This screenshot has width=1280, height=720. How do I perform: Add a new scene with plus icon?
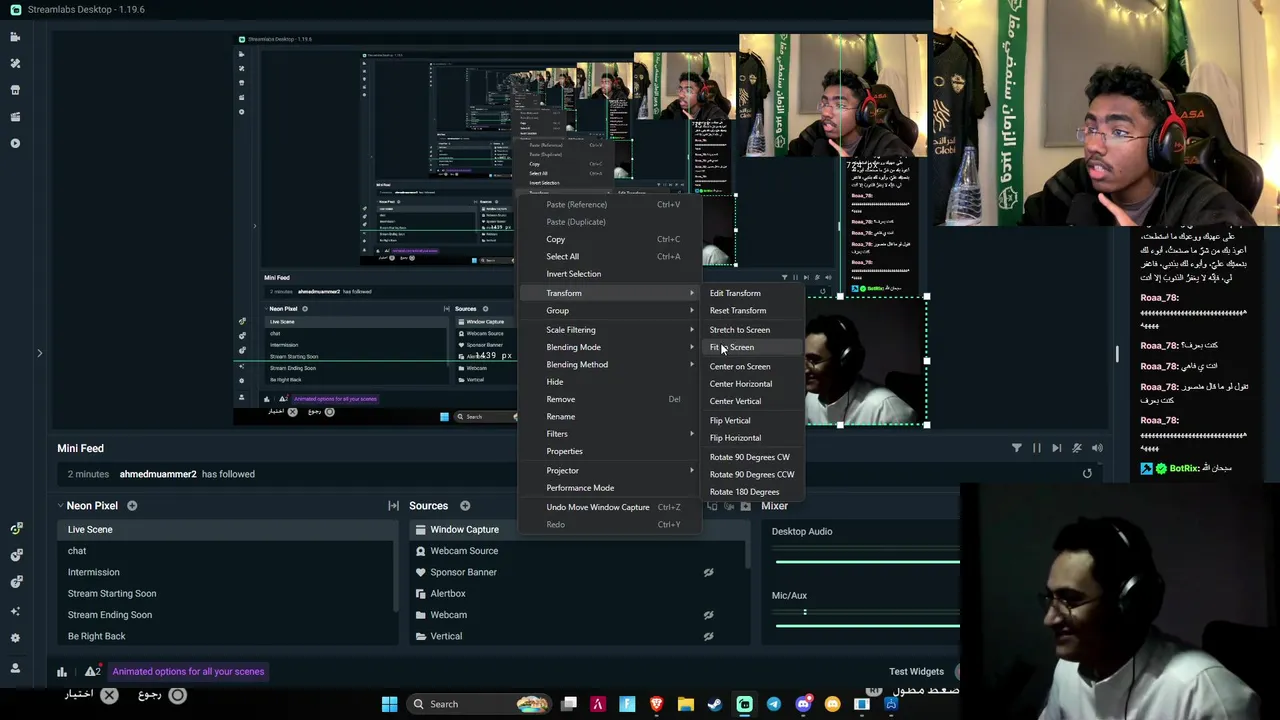[132, 506]
